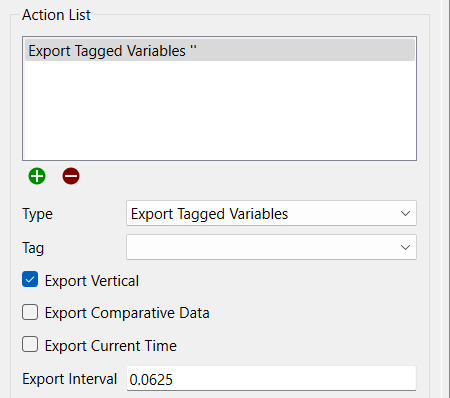Expand the Tag list via its chevron arrow

[x=405, y=247]
